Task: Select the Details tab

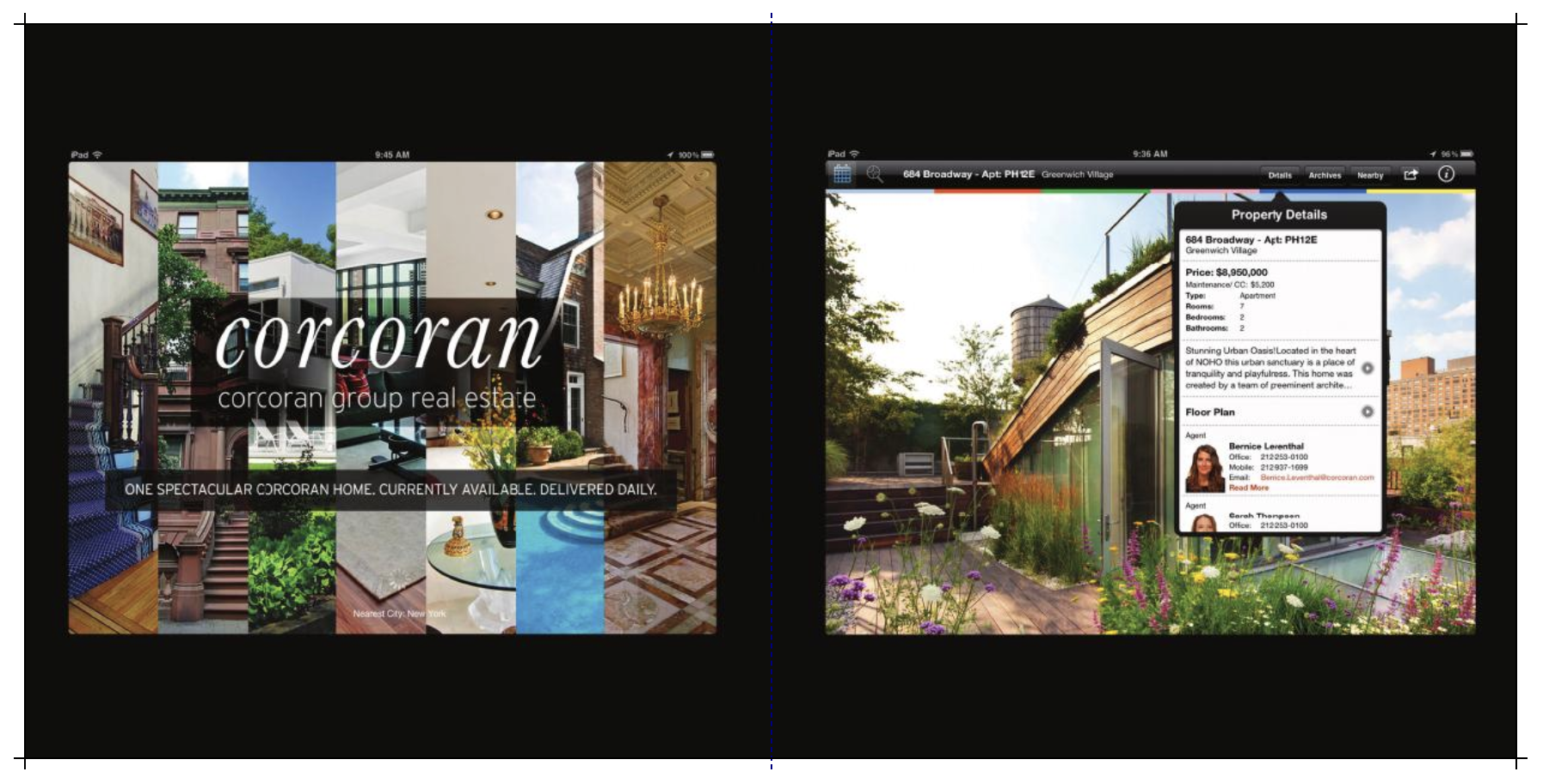Action: [1280, 175]
